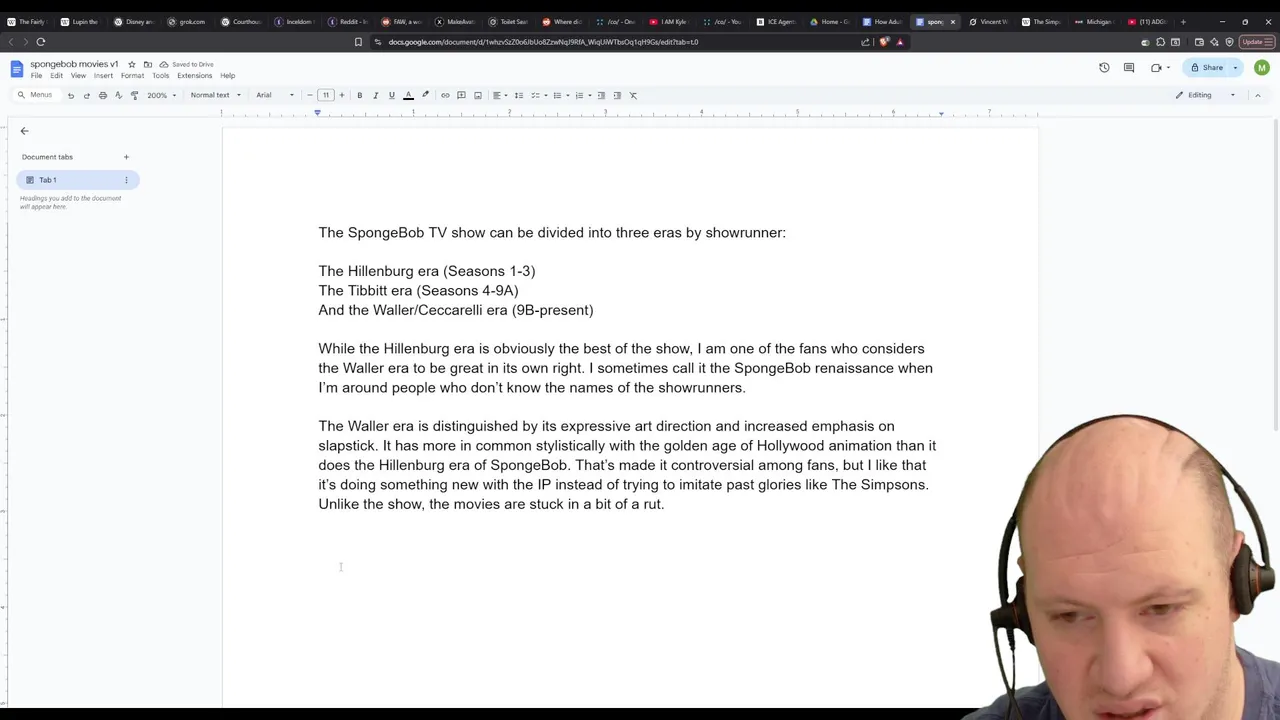Rename the document title spongebob movies v1
Viewport: 1280px width, 720px height.
pyautogui.click(x=74, y=64)
